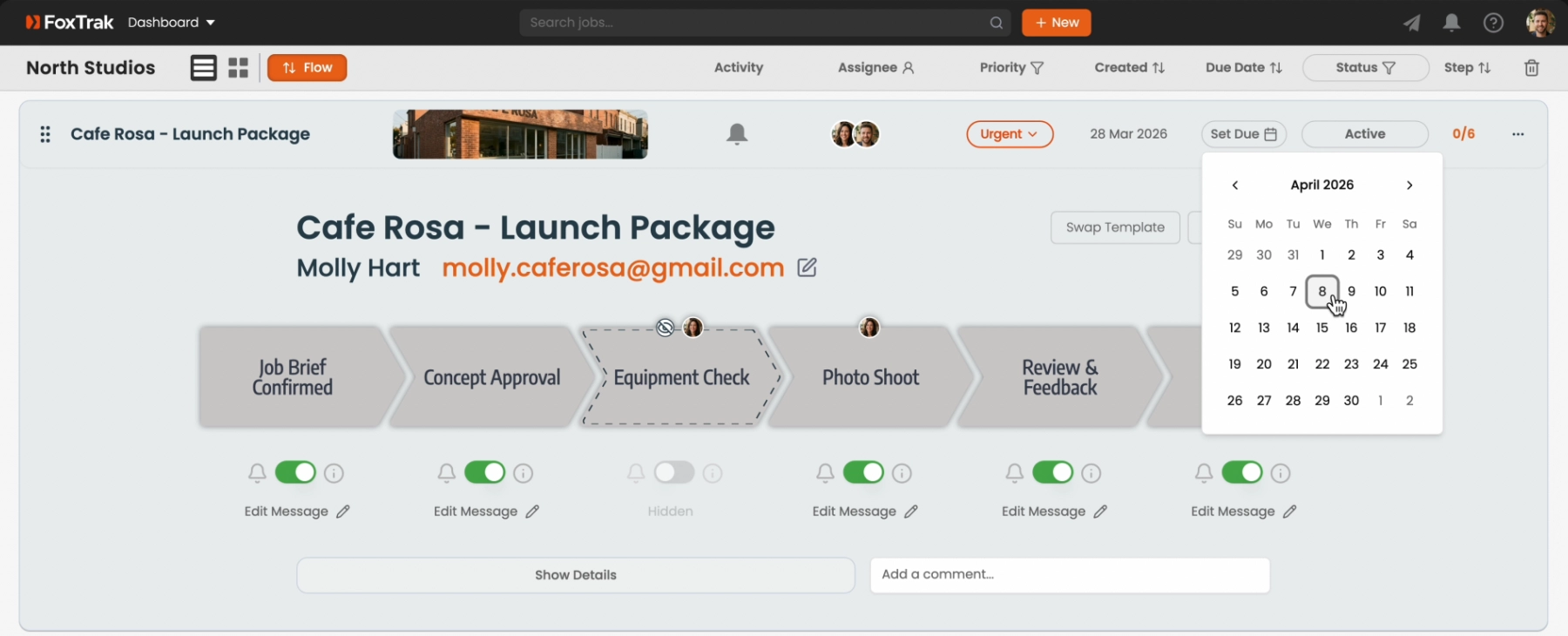Switch to grid view layout

coord(239,68)
